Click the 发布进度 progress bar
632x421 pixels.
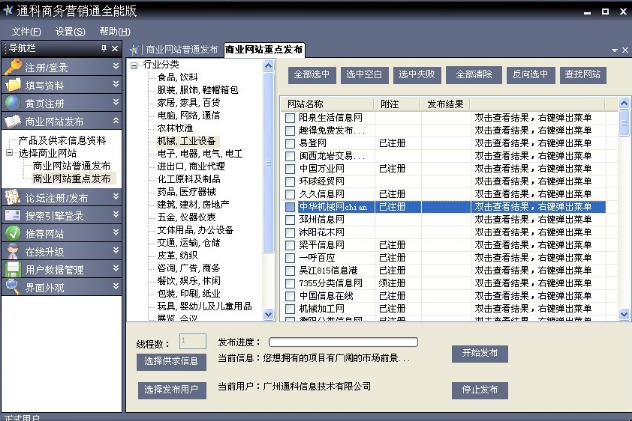[328, 342]
